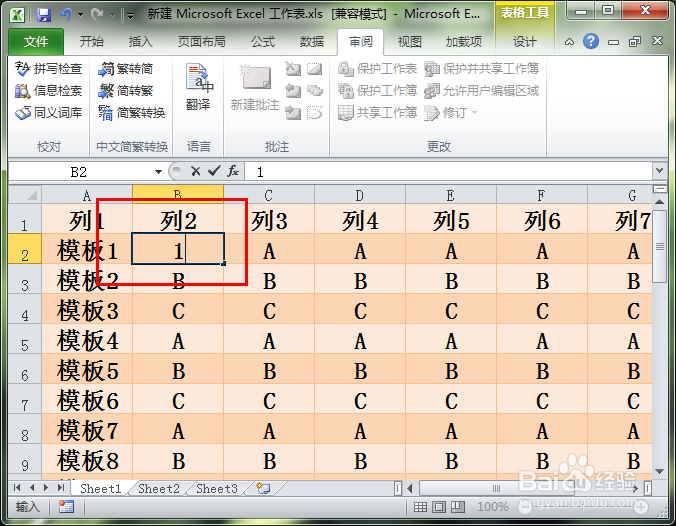Click cell containing 模板3

pyautogui.click(x=87, y=309)
